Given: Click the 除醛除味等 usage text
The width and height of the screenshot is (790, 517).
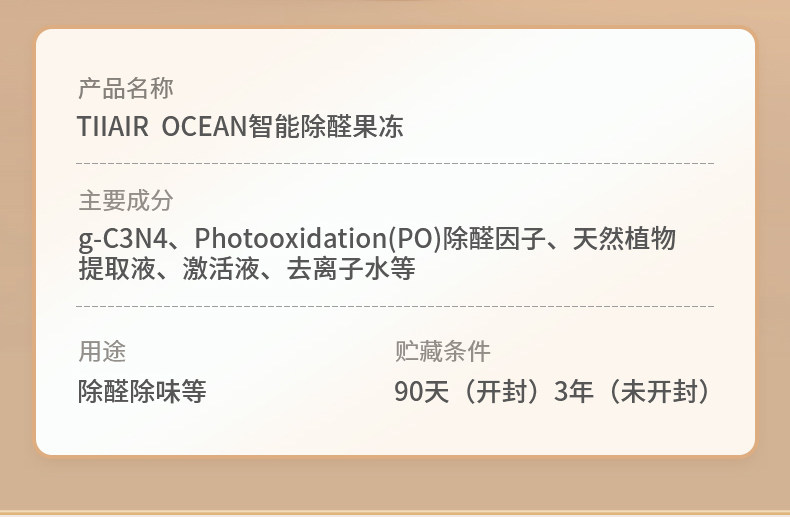Looking at the screenshot, I should [x=142, y=392].
